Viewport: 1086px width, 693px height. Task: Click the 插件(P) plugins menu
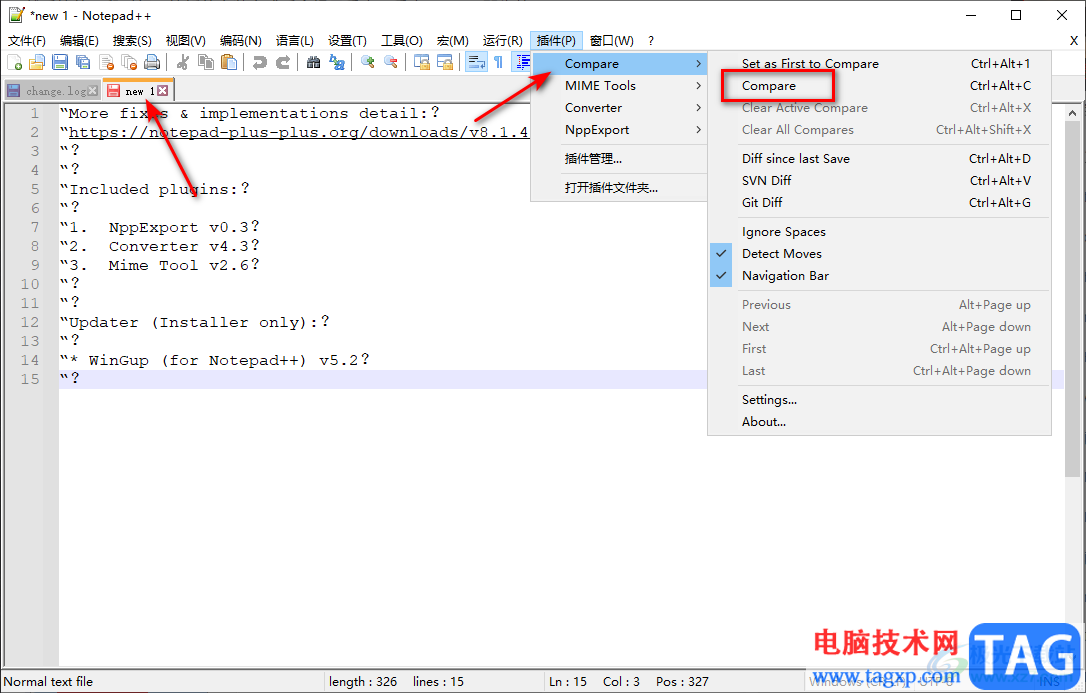pos(556,41)
